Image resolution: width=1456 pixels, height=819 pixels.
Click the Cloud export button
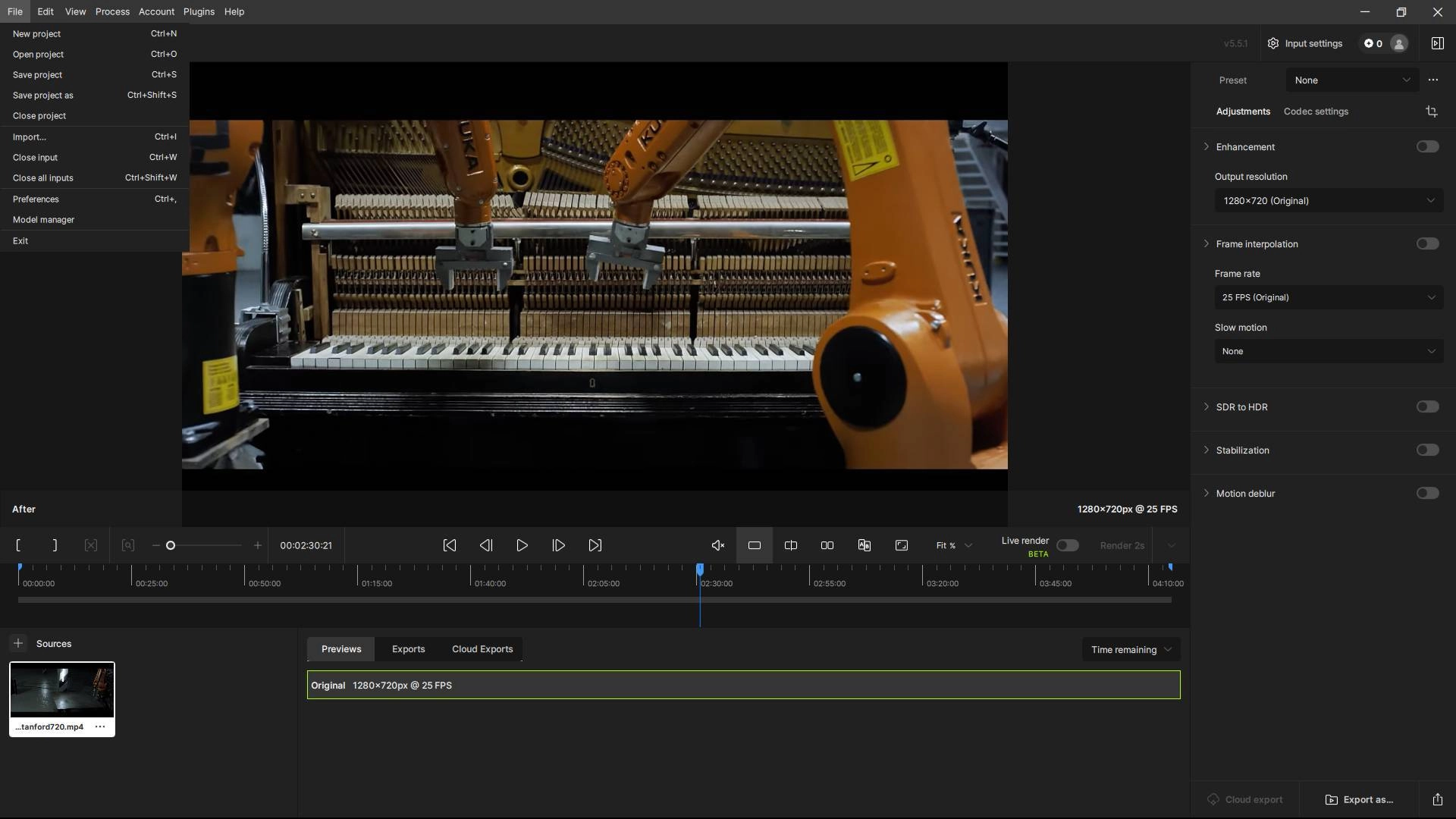[x=1245, y=799]
